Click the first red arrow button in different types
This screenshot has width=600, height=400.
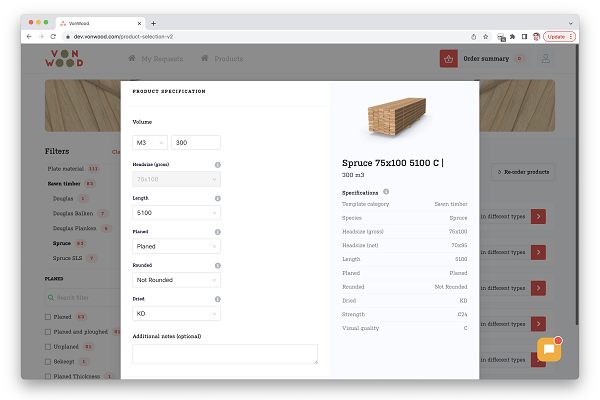coord(538,217)
